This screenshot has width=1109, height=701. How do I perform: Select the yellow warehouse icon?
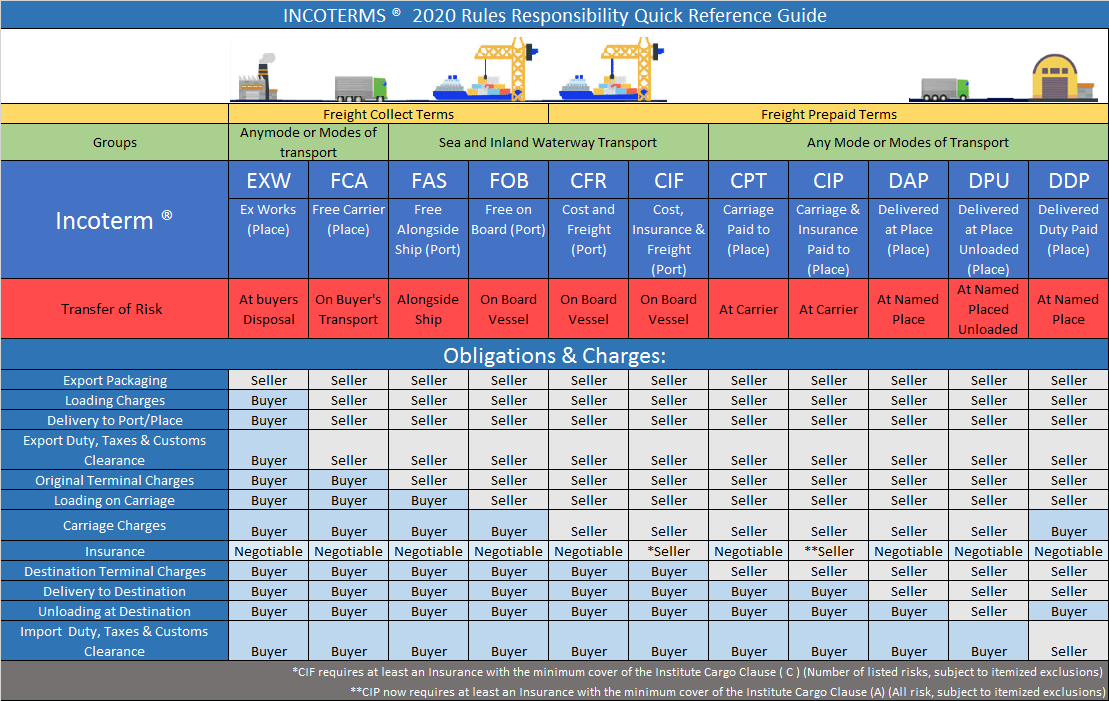1064,78
